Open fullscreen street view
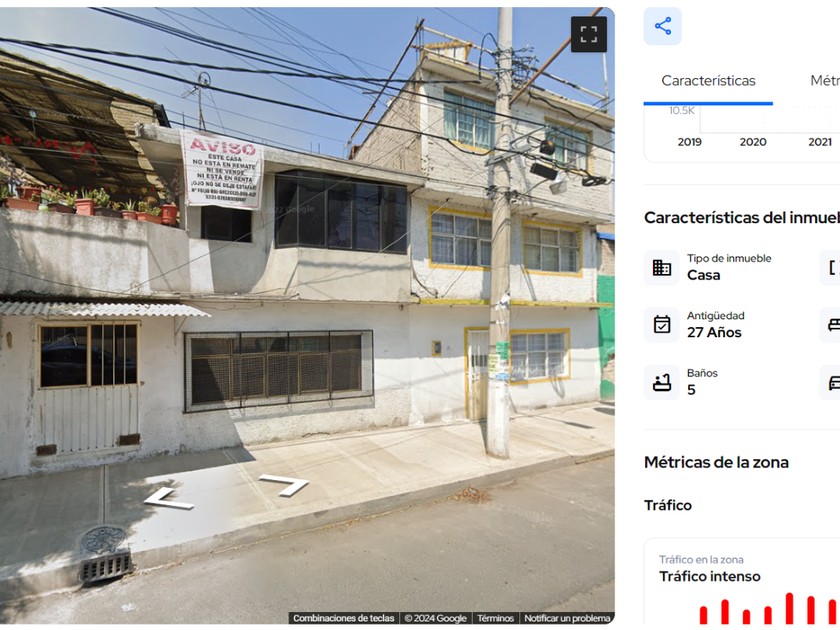This screenshot has height=630, width=840. (x=589, y=34)
